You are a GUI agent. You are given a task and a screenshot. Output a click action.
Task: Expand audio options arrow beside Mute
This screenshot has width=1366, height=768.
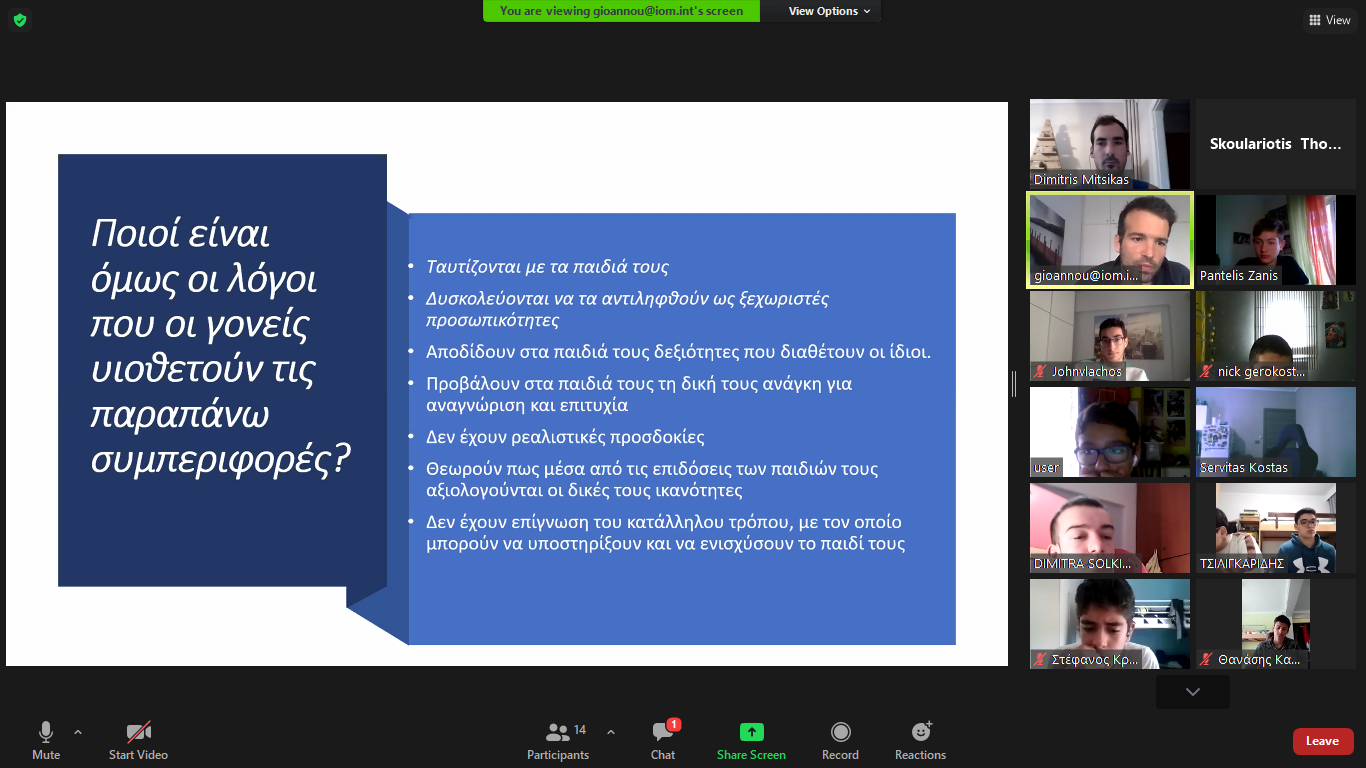pos(78,731)
